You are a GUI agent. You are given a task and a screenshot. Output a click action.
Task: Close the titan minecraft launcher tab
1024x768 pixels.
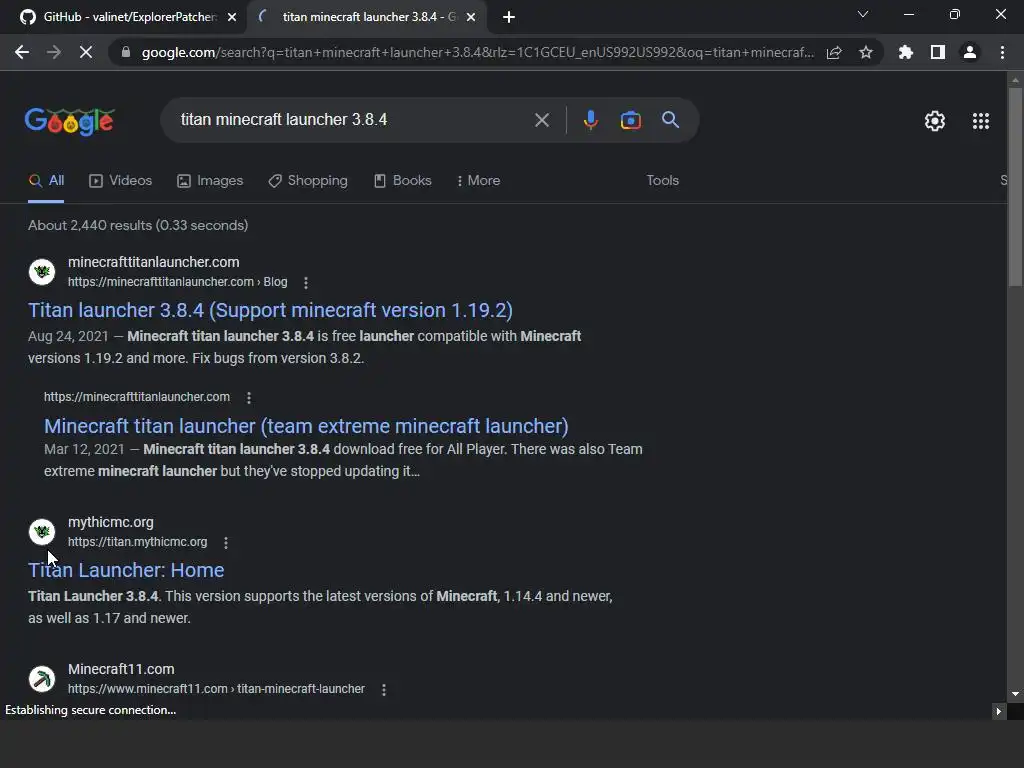click(x=471, y=17)
